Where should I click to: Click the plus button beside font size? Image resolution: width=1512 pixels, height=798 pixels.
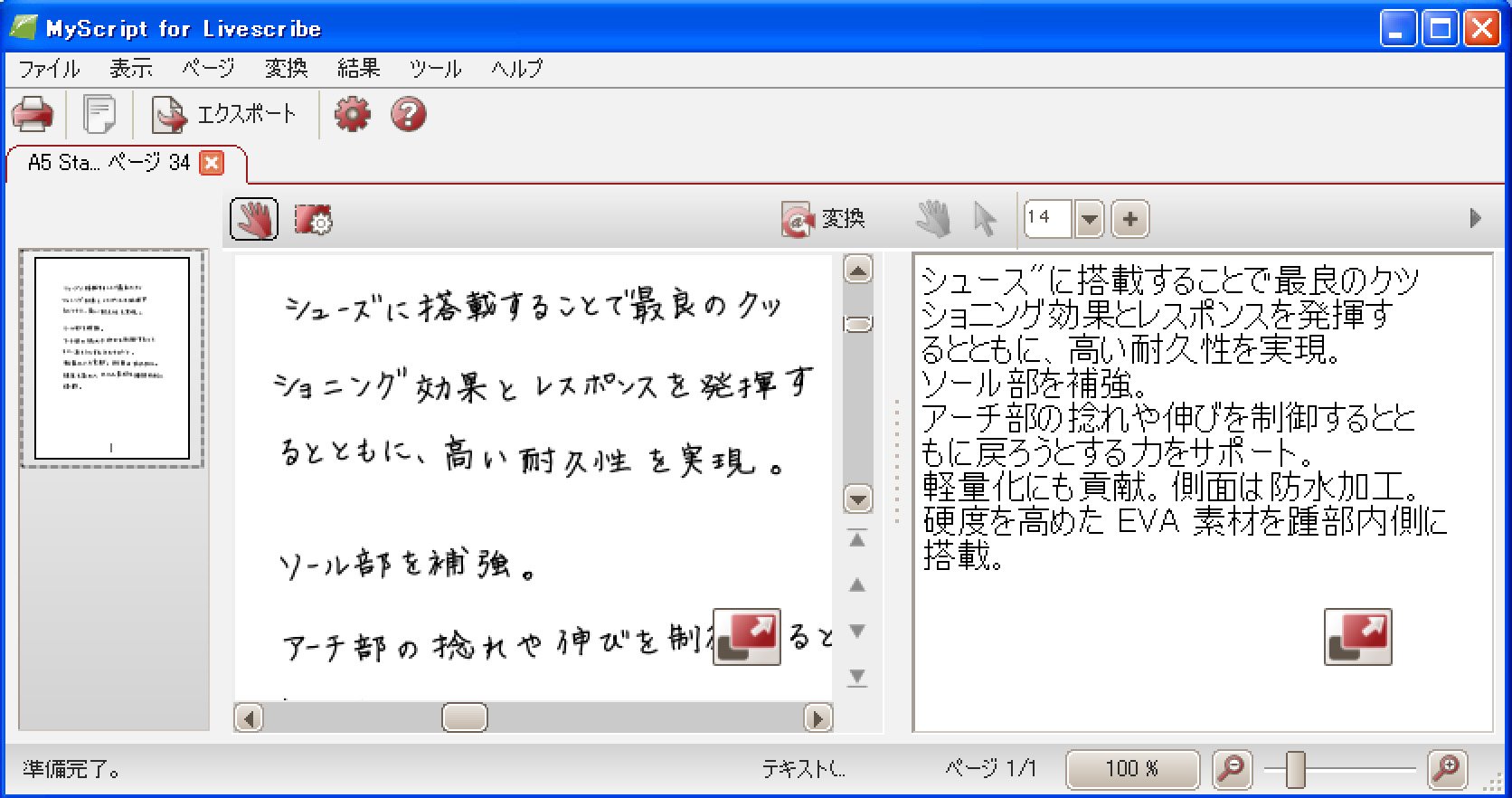[x=1129, y=219]
